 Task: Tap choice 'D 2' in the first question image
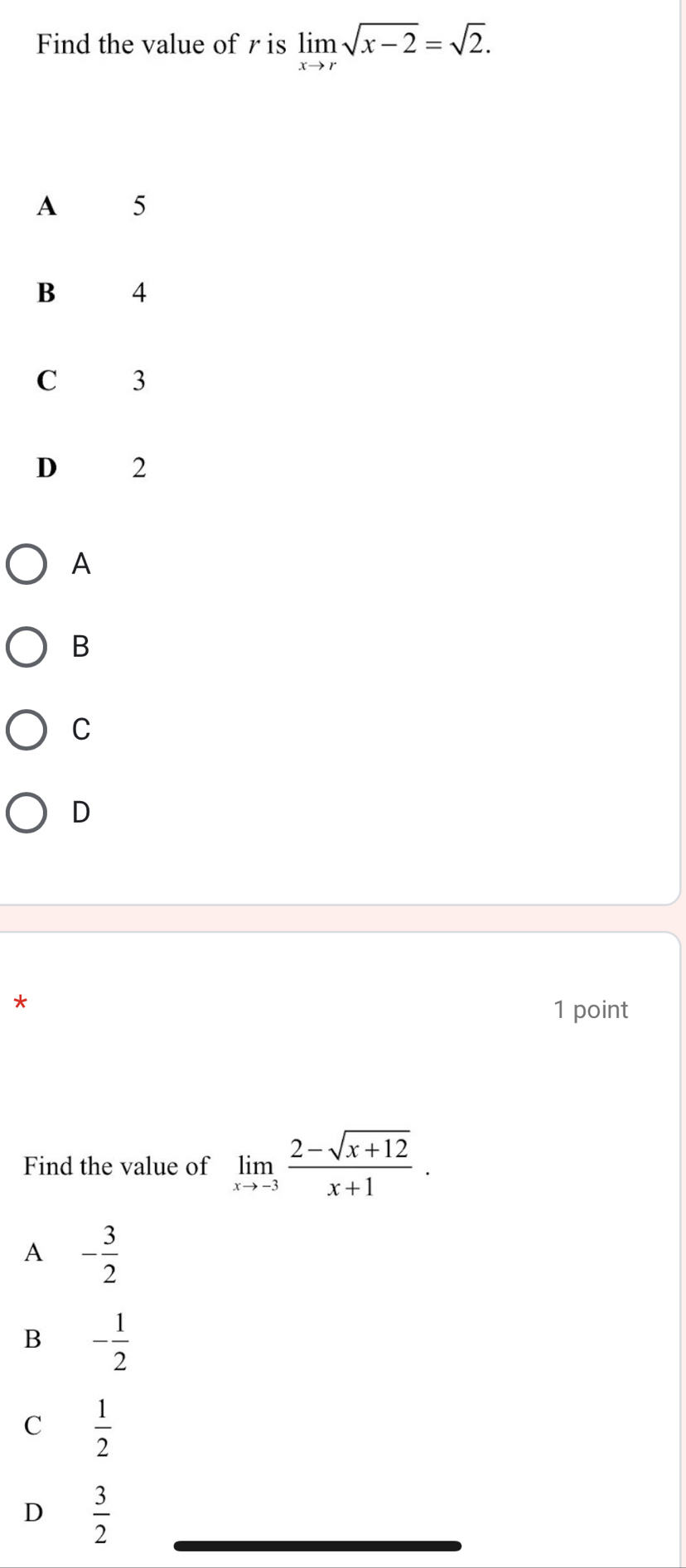pos(91,468)
